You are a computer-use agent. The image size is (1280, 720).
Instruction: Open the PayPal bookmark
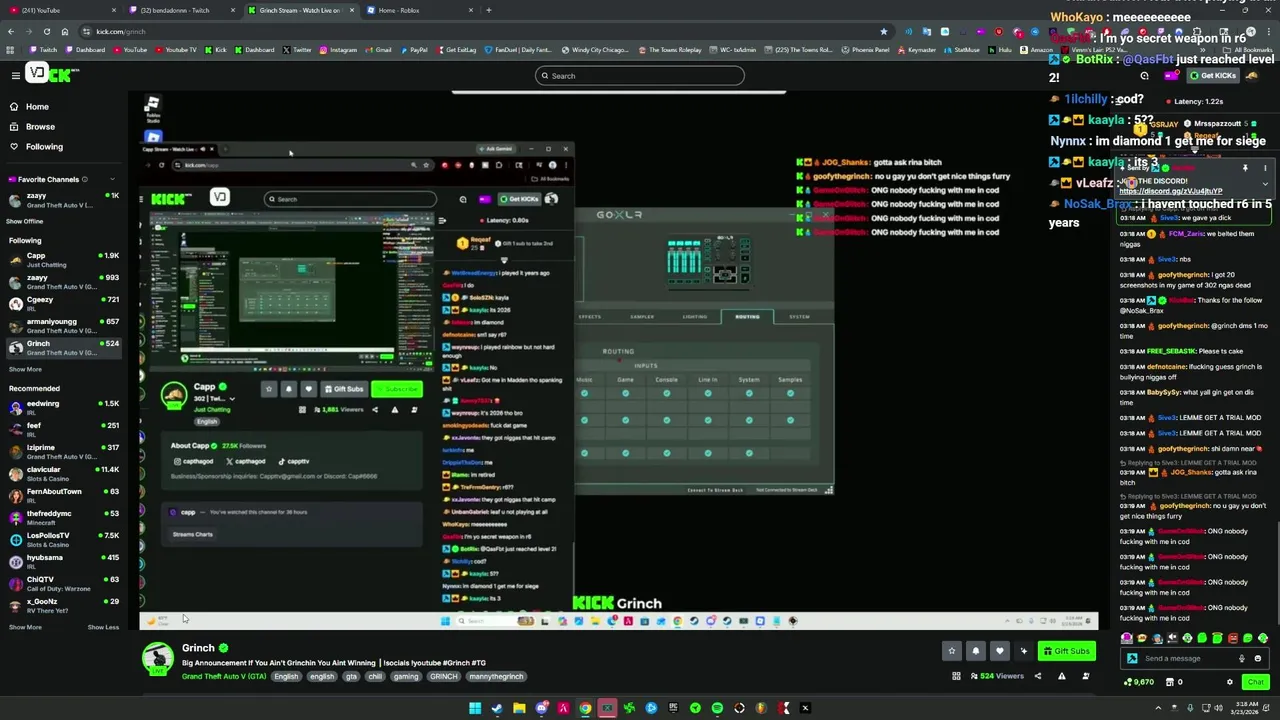click(x=413, y=49)
